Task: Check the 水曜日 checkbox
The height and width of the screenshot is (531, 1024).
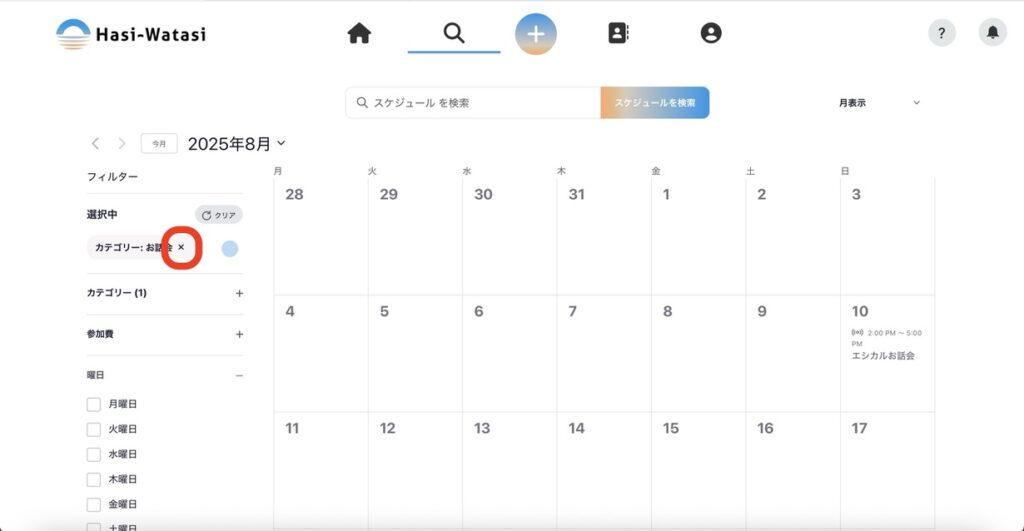Action: 94,454
